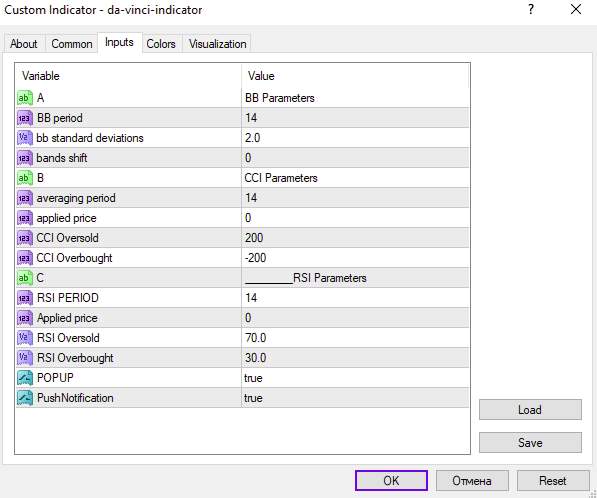Select the integer icon next to BB period
The image size is (597, 498).
[x=25, y=118]
